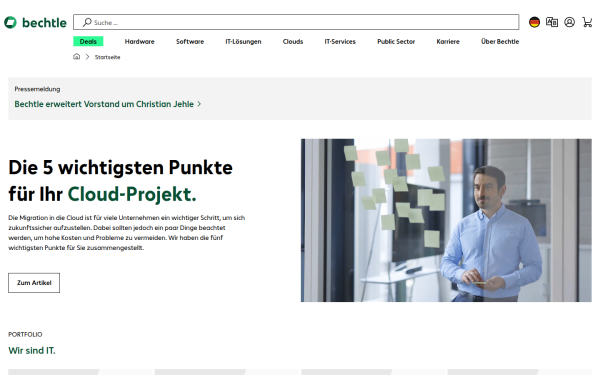
Task: Open the Über Bechtle menu
Action: click(x=500, y=41)
